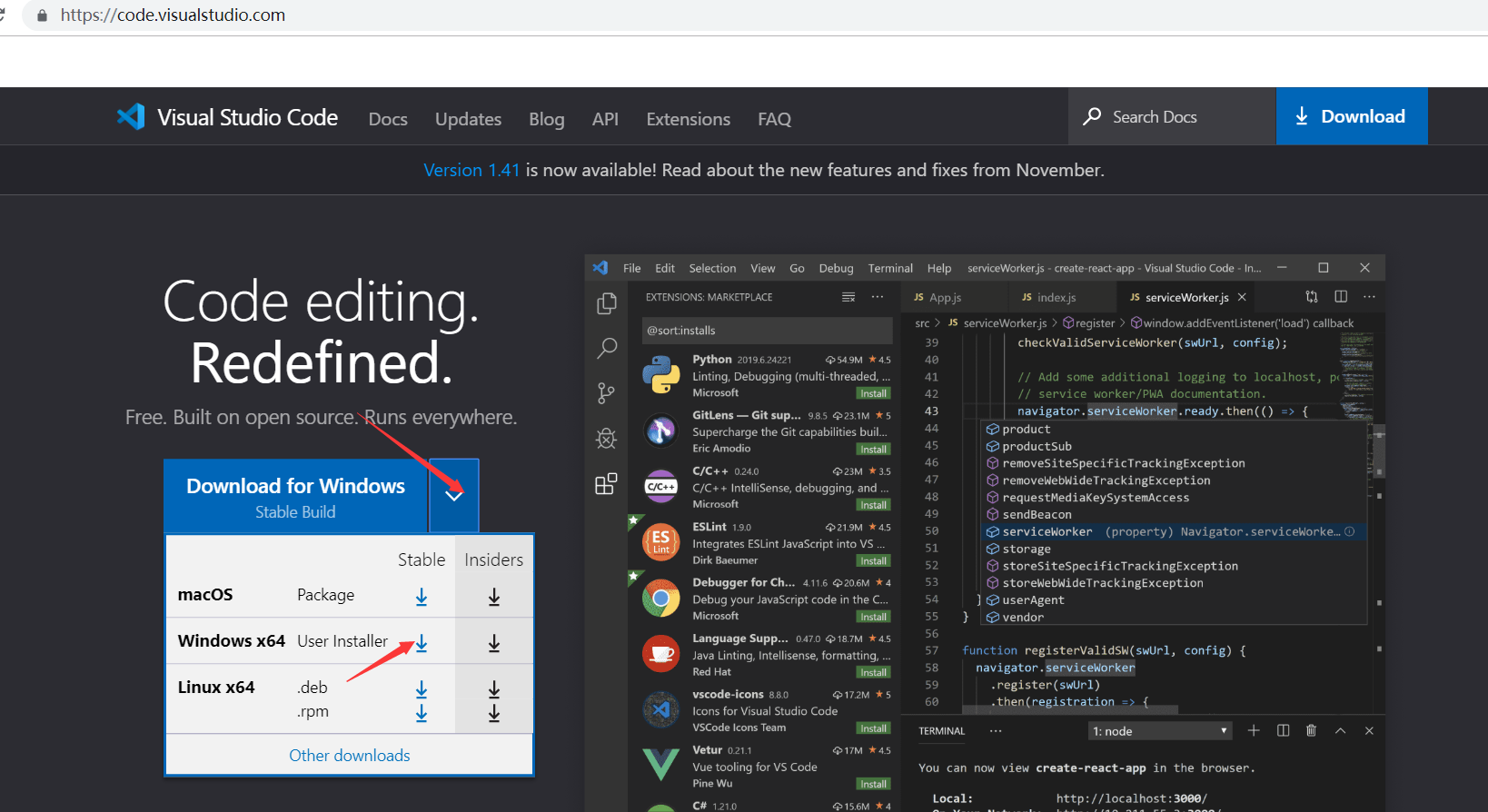Image resolution: width=1488 pixels, height=812 pixels.
Task: Focus the Search Docs field
Action: [1173, 116]
